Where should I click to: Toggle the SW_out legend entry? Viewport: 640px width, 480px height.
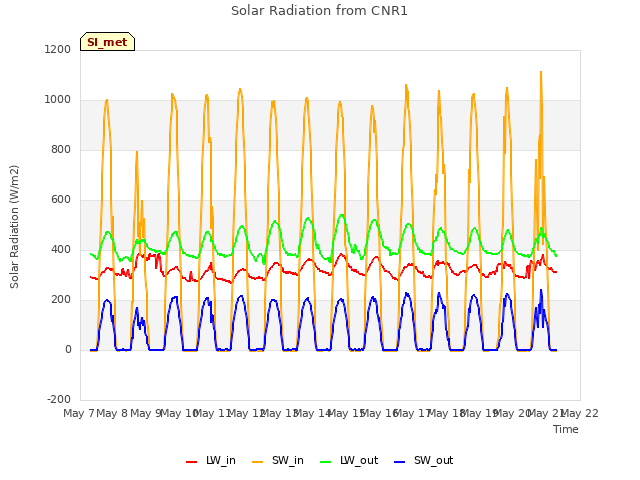[424, 460]
